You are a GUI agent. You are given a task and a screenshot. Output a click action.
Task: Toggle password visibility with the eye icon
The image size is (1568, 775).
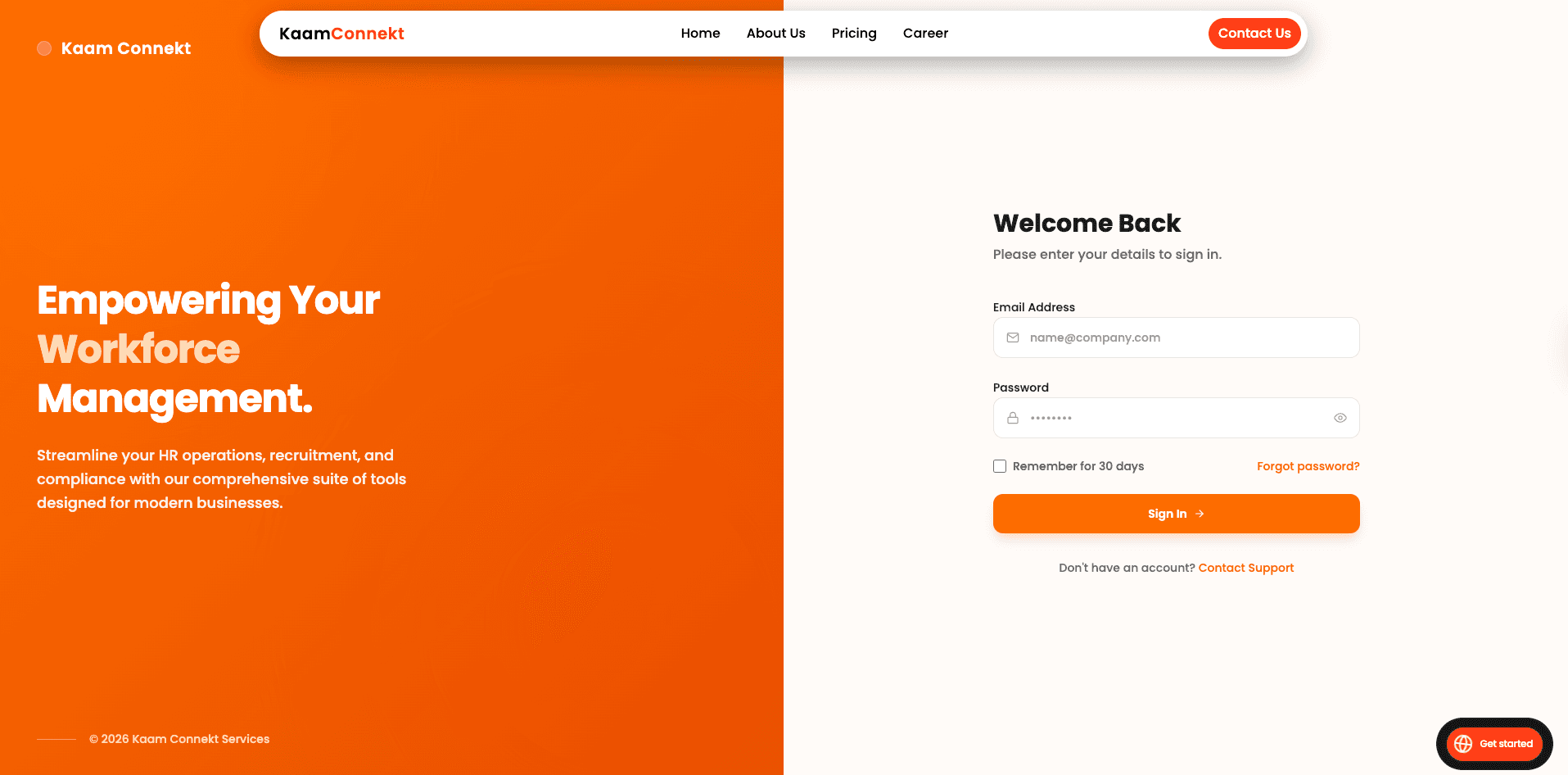1340,418
